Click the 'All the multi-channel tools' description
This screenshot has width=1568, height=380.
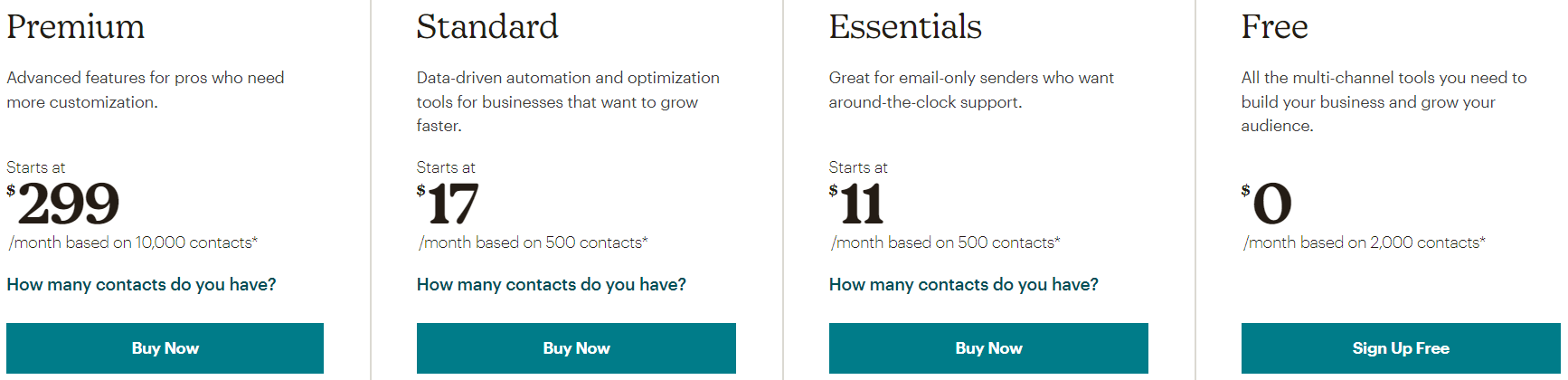click(1384, 101)
